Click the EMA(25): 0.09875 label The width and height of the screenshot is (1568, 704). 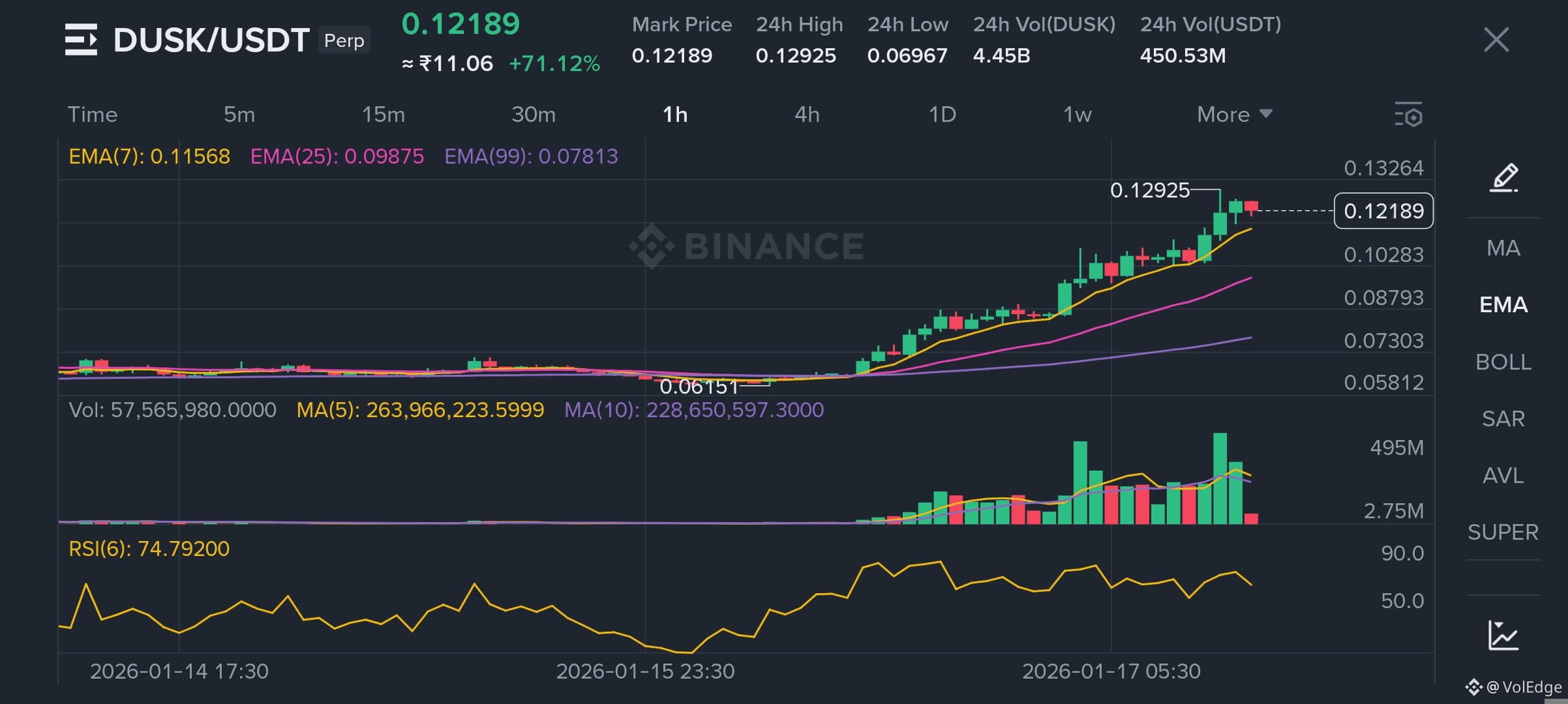(x=337, y=156)
